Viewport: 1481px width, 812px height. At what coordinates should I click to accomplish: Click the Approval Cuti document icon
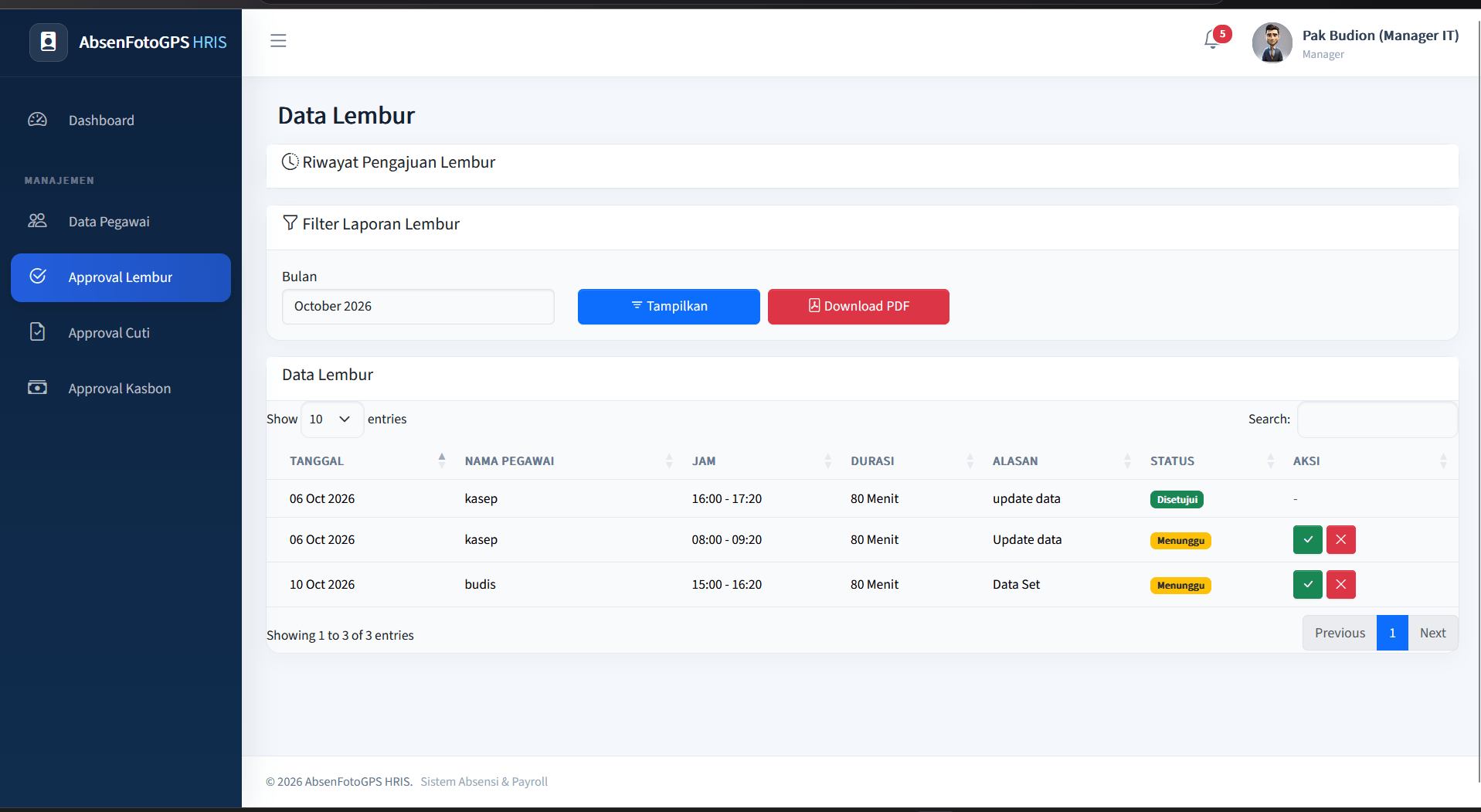coord(37,332)
